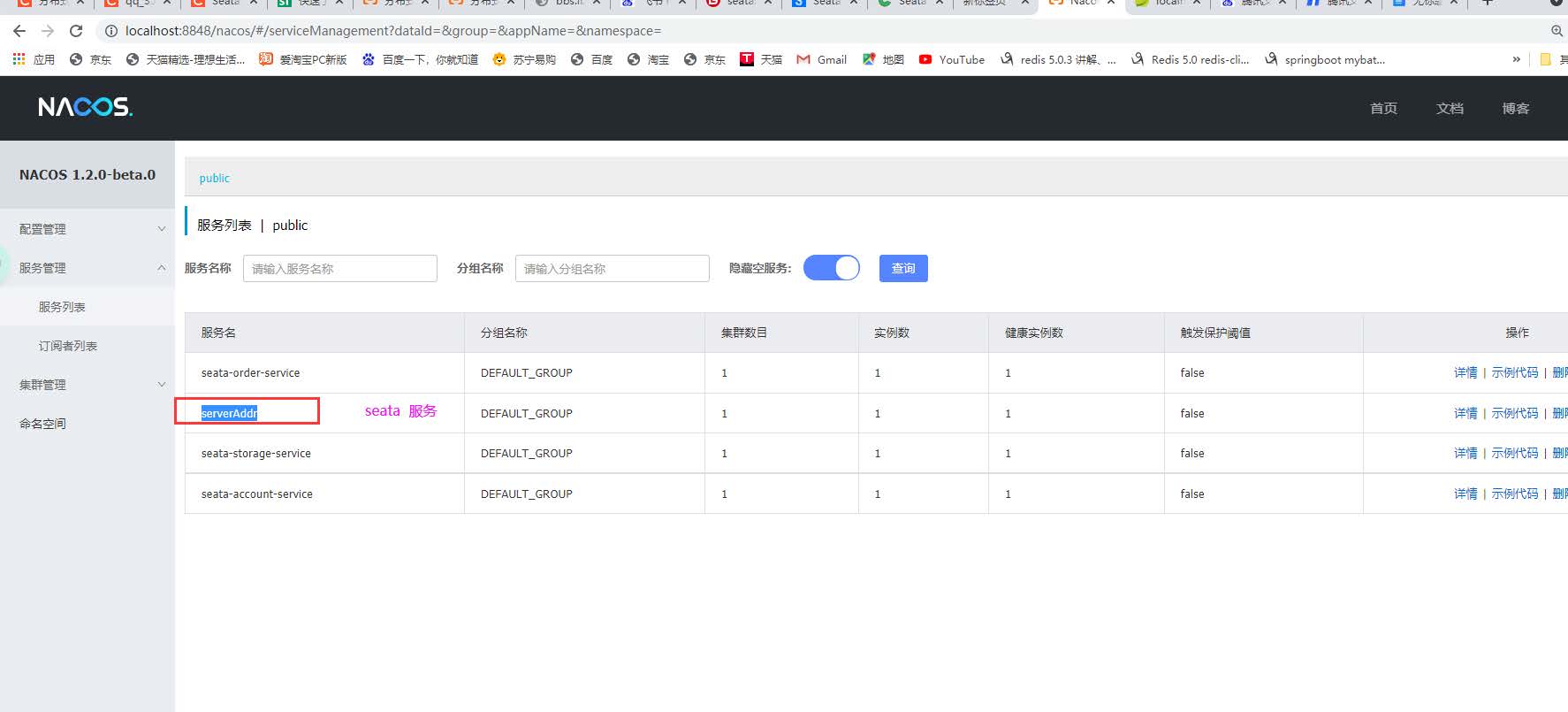This screenshot has height=712, width=1568.
Task: Open the Gmail bookmark
Action: (821, 59)
